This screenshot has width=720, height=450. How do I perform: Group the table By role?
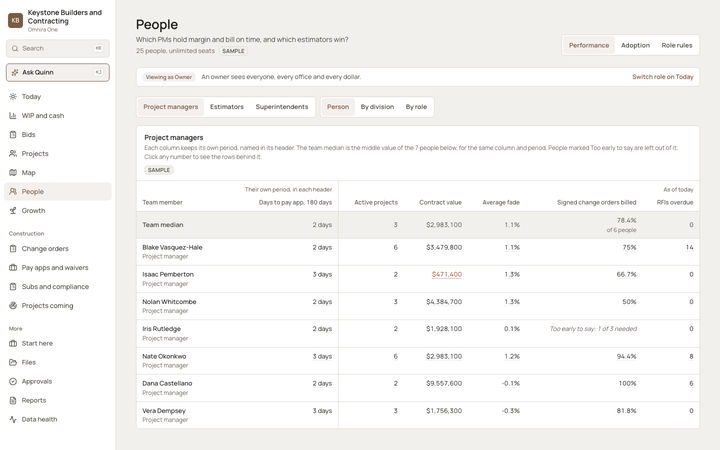pos(416,107)
